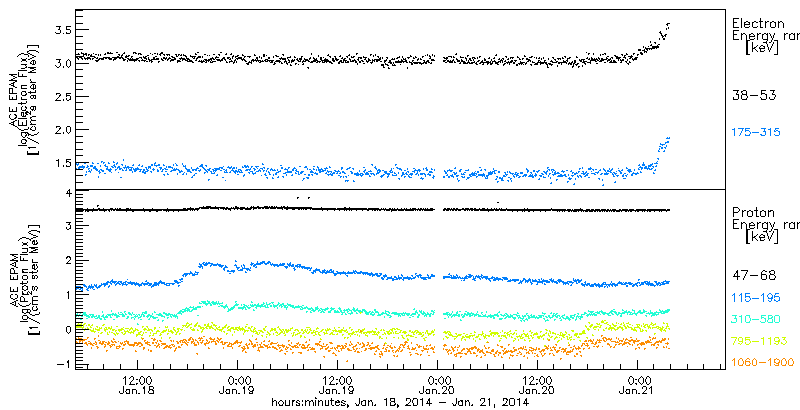The image size is (800, 410).
Task: Click the 0 tick on proton flux axis
Action: (x=66, y=329)
